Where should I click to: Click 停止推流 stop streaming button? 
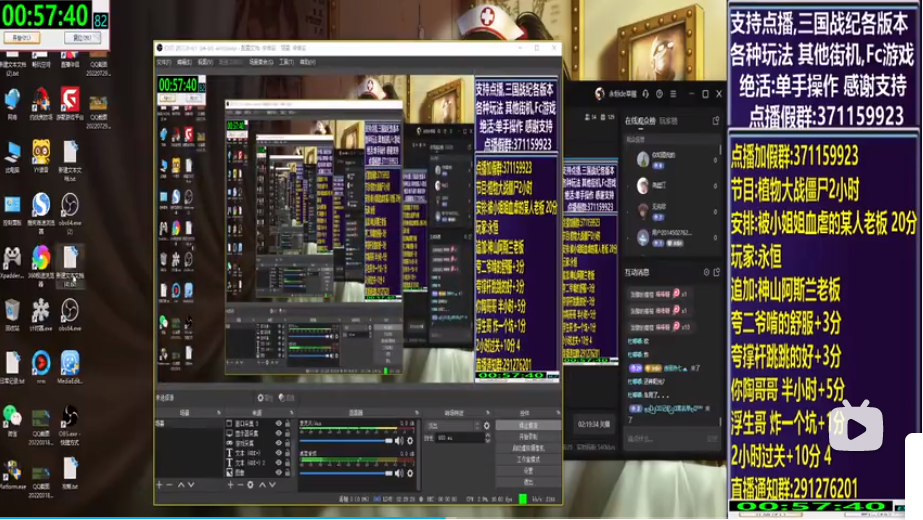click(x=528, y=425)
